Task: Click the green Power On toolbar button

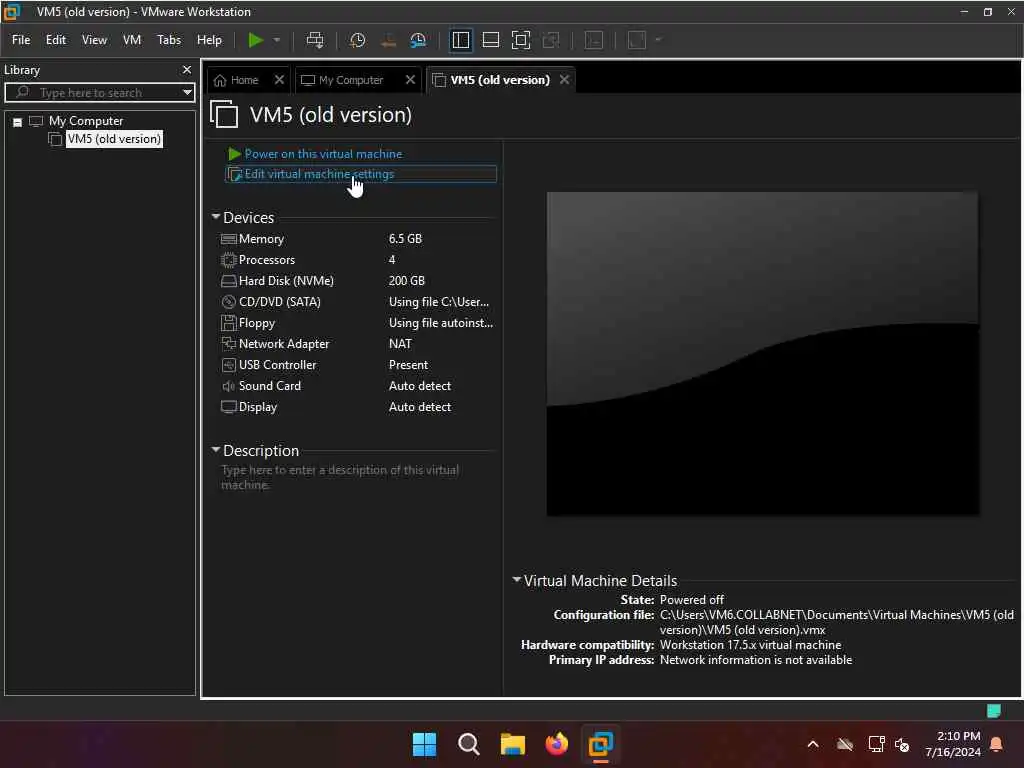Action: click(x=255, y=40)
